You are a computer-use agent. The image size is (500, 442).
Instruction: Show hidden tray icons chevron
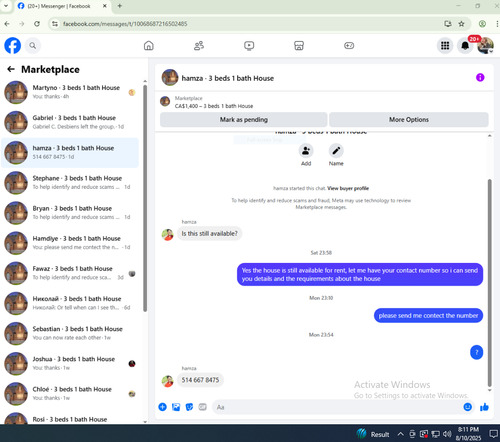(401, 434)
